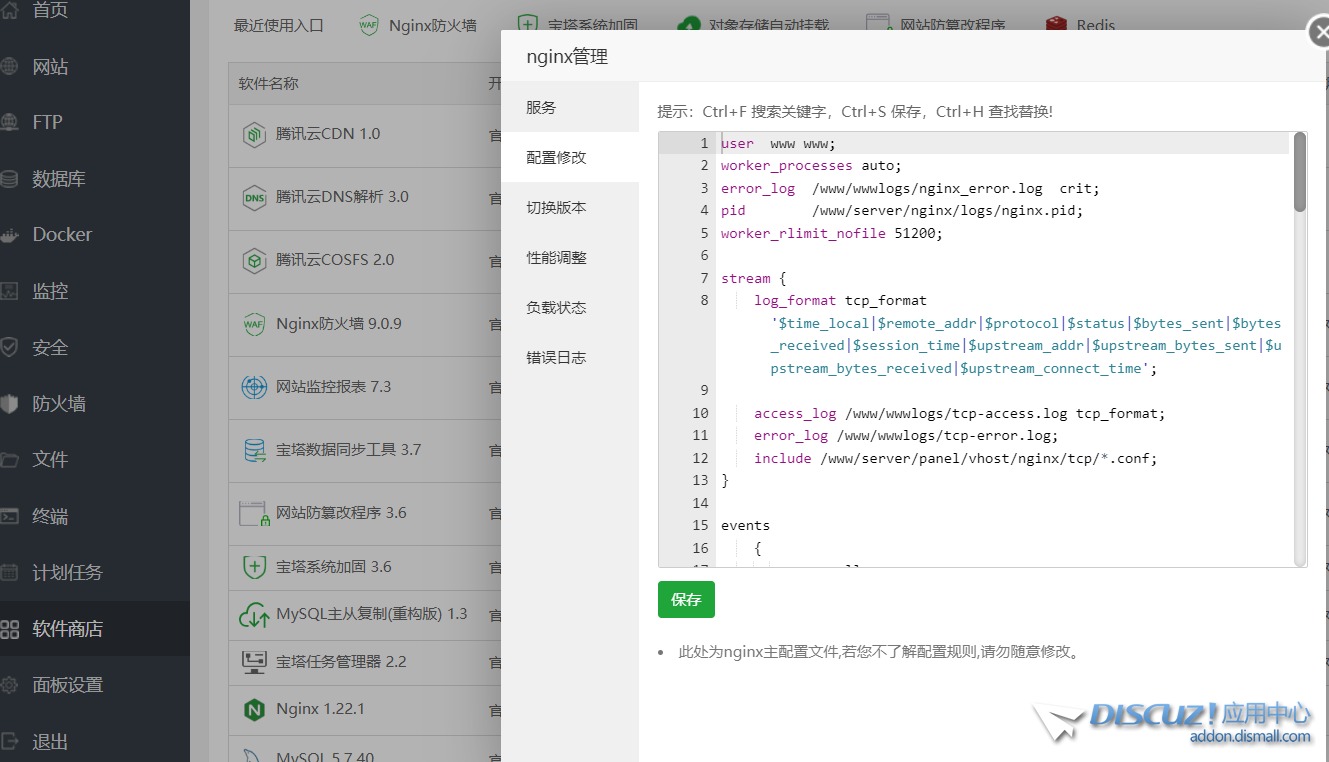Screen dimensions: 1329x762
Task: View the 错误日志 tab
Action: pos(556,358)
